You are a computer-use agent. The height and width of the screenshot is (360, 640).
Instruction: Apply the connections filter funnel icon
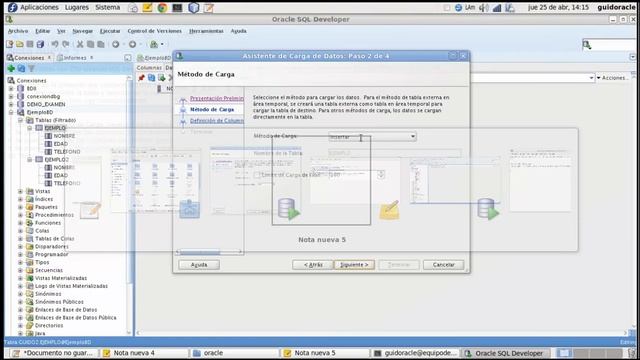click(x=31, y=69)
